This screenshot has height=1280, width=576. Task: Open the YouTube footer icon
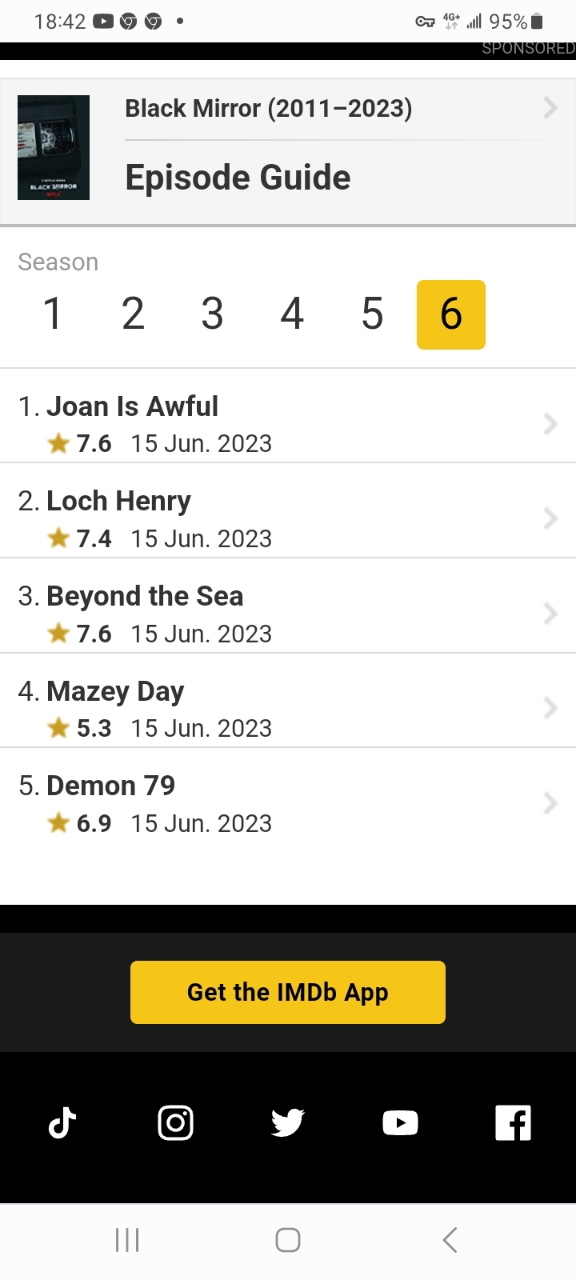400,1123
